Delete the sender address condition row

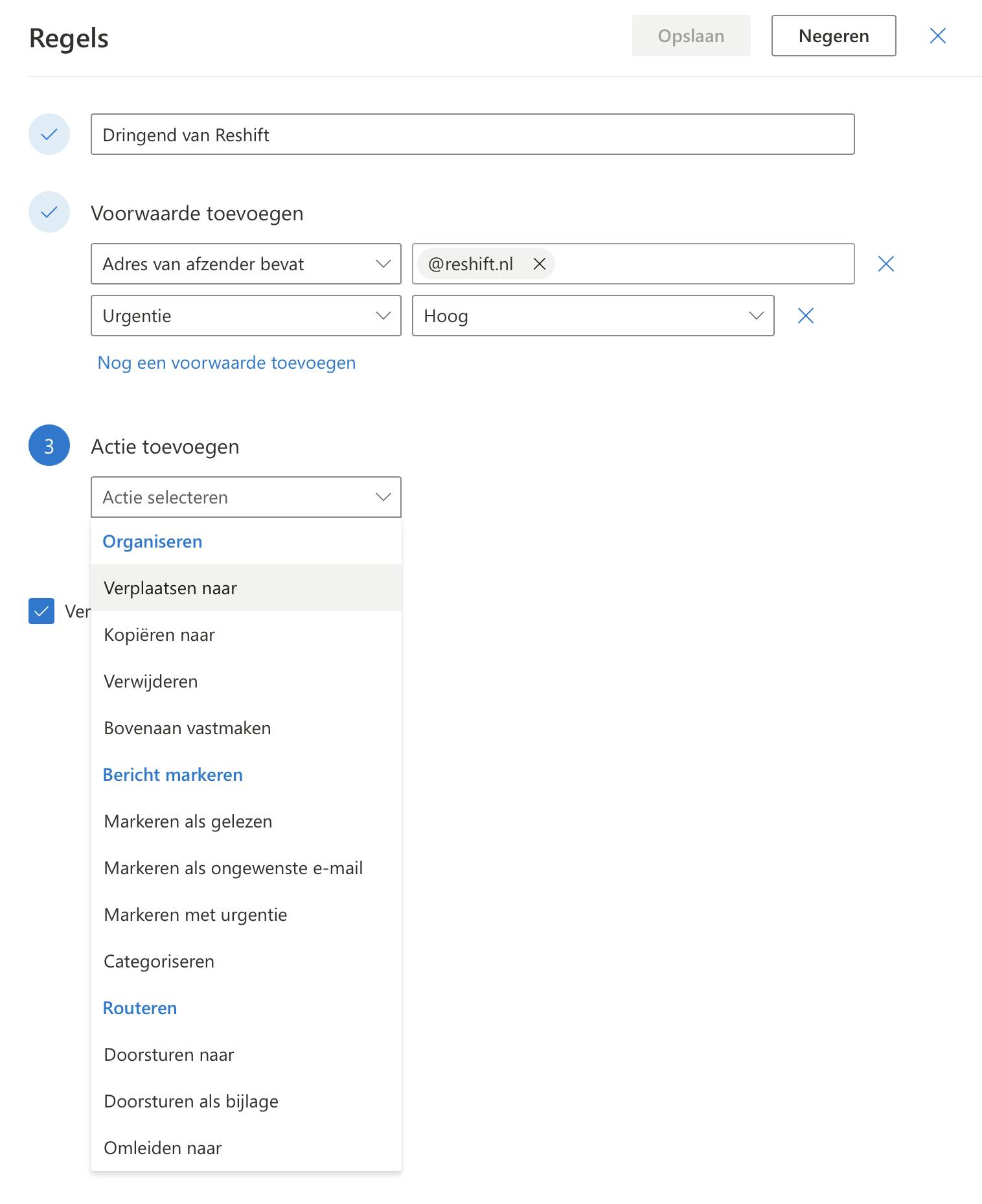pyautogui.click(x=885, y=264)
